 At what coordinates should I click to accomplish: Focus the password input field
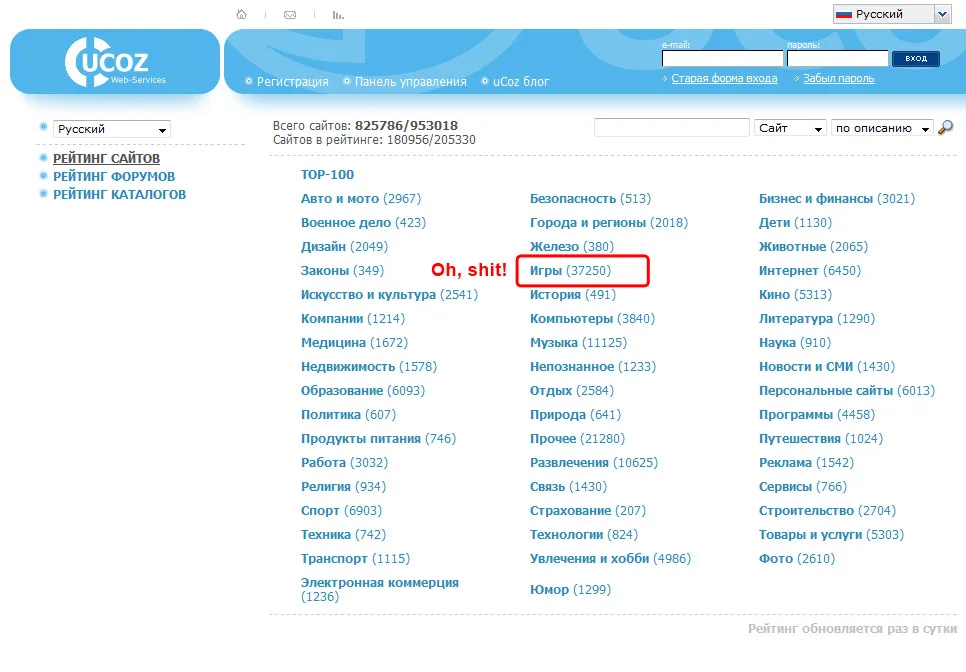coord(837,59)
